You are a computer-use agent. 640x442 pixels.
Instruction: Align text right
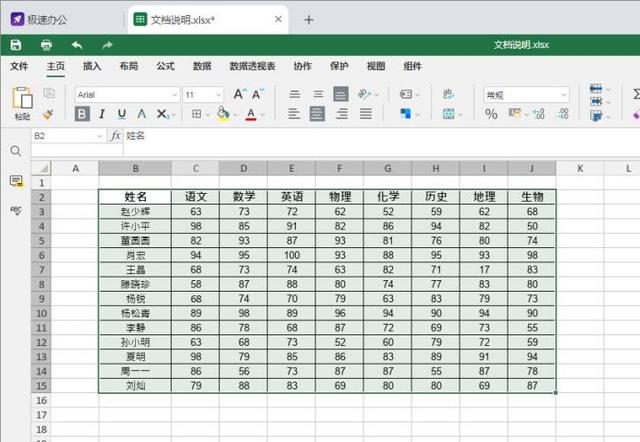point(342,114)
